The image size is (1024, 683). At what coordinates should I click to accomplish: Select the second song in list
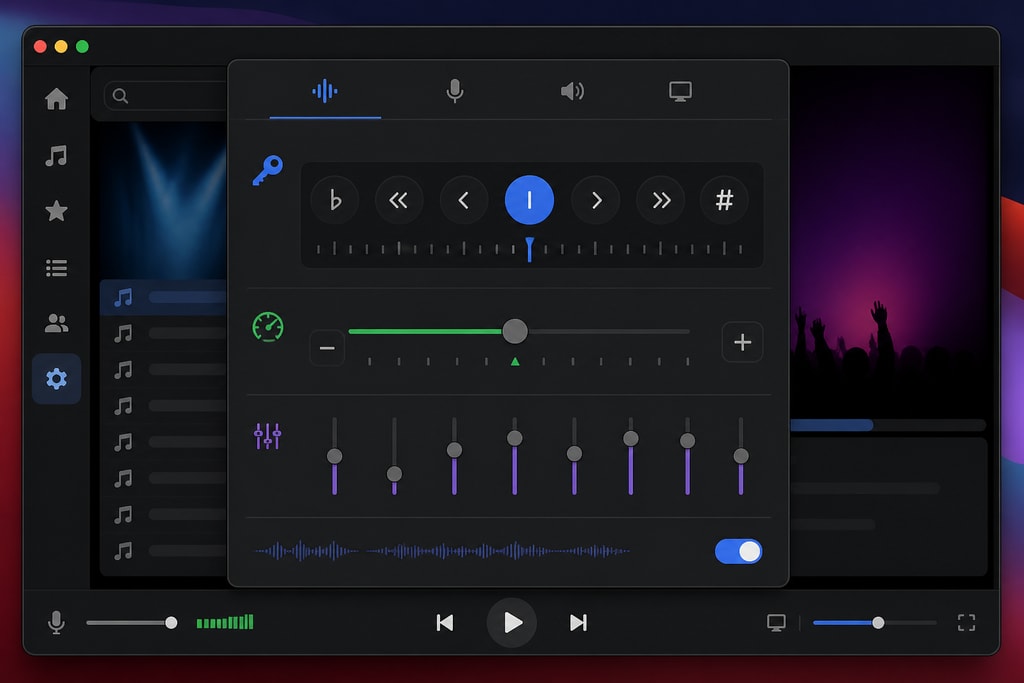pos(163,334)
